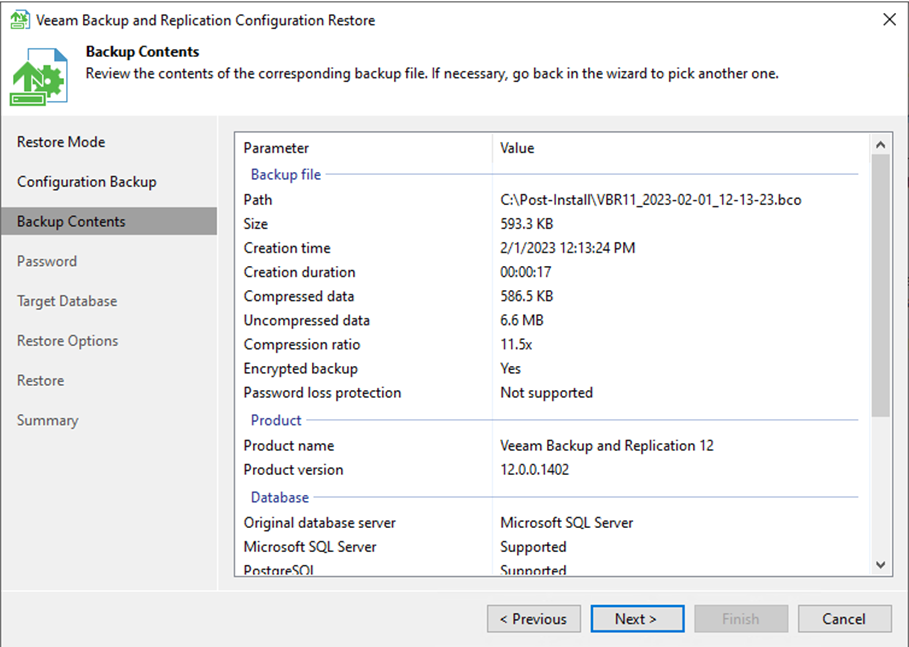Select the Restore Options step
This screenshot has height=647, width=909.
(x=67, y=341)
